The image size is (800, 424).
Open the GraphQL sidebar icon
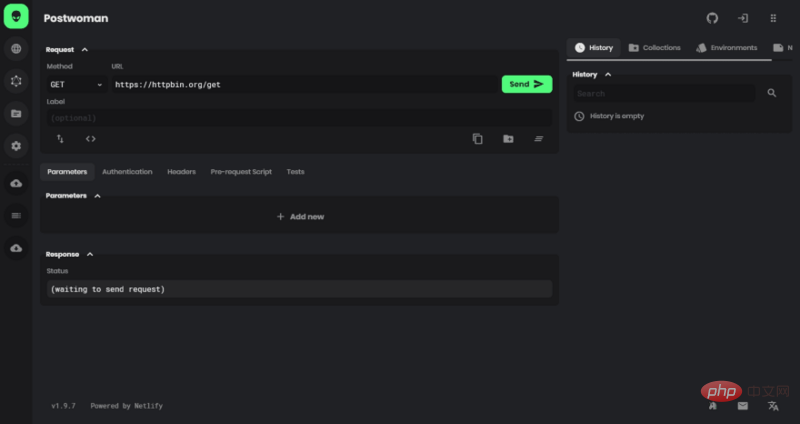16,81
